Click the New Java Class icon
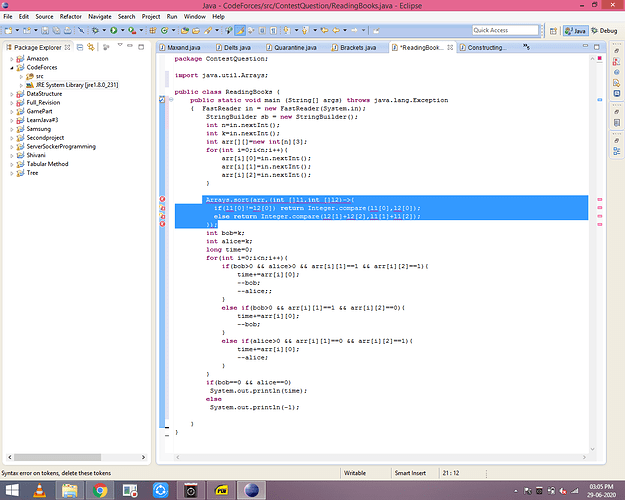 164,30
